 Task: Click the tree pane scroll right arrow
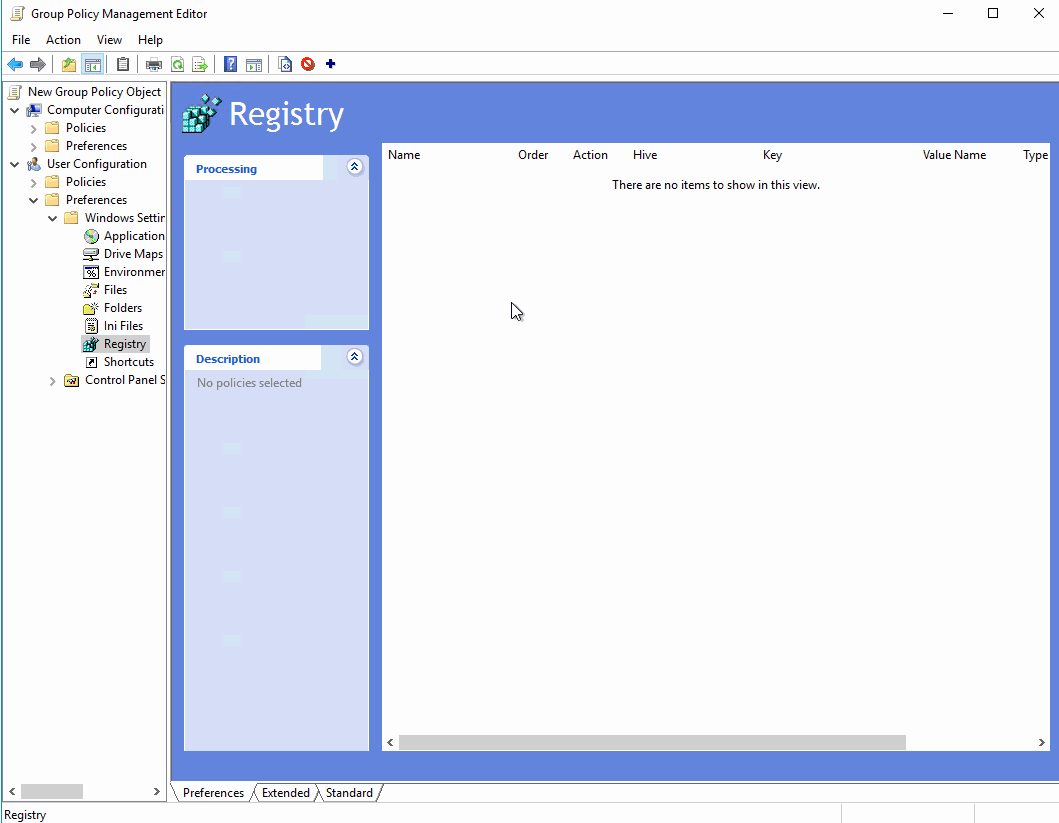point(157,791)
